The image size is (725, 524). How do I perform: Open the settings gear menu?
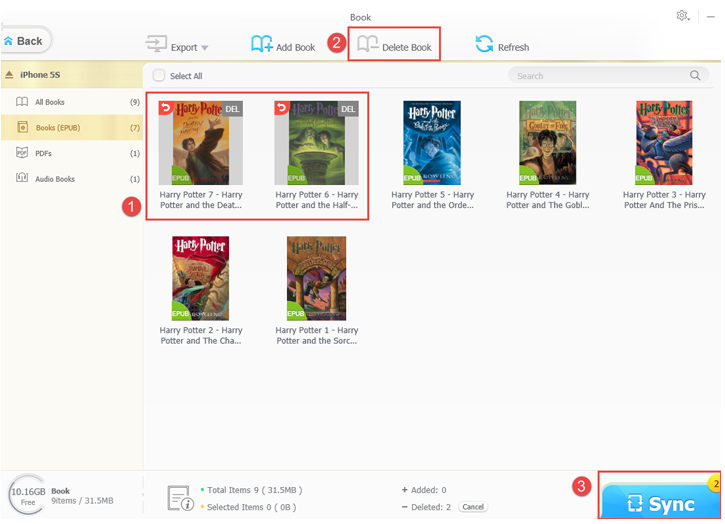click(x=682, y=16)
